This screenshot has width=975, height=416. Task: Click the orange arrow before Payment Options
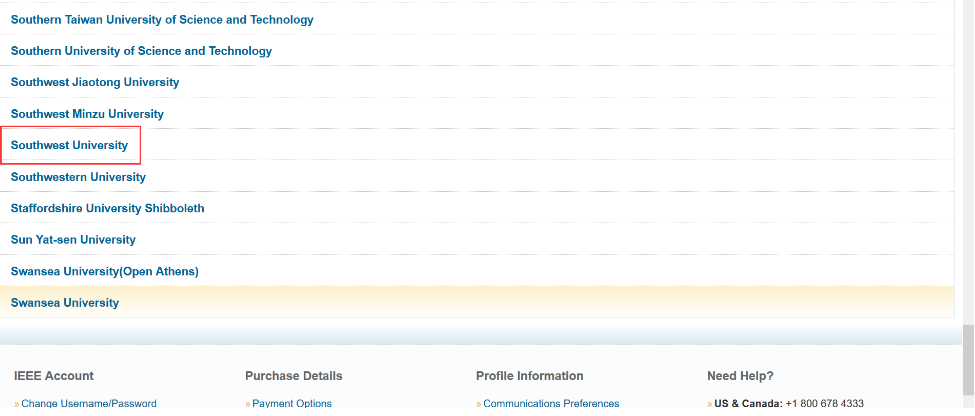tap(247, 404)
